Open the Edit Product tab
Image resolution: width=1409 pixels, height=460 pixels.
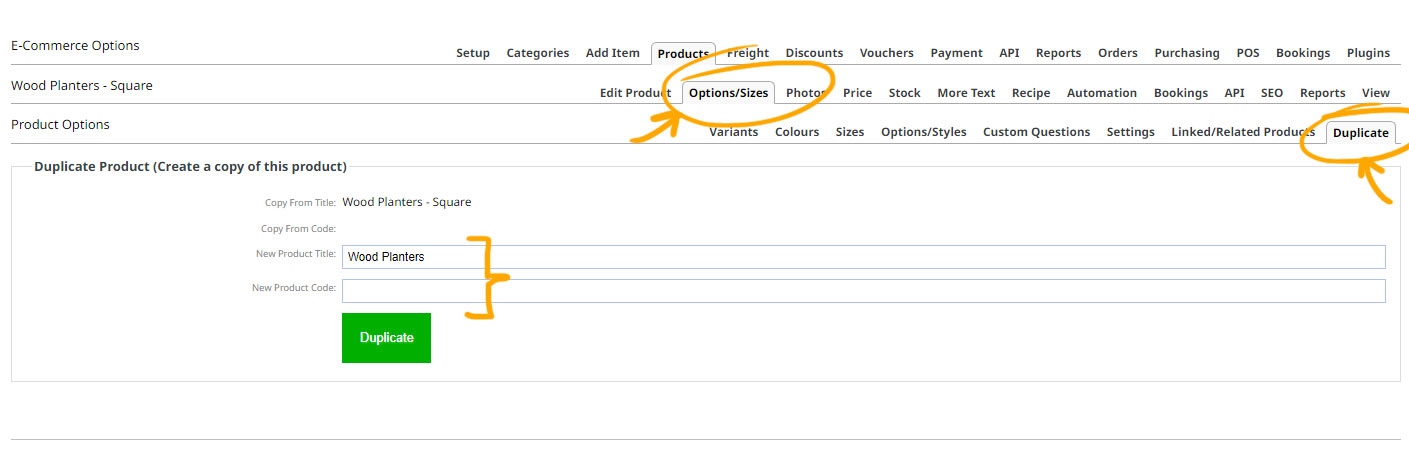click(636, 93)
